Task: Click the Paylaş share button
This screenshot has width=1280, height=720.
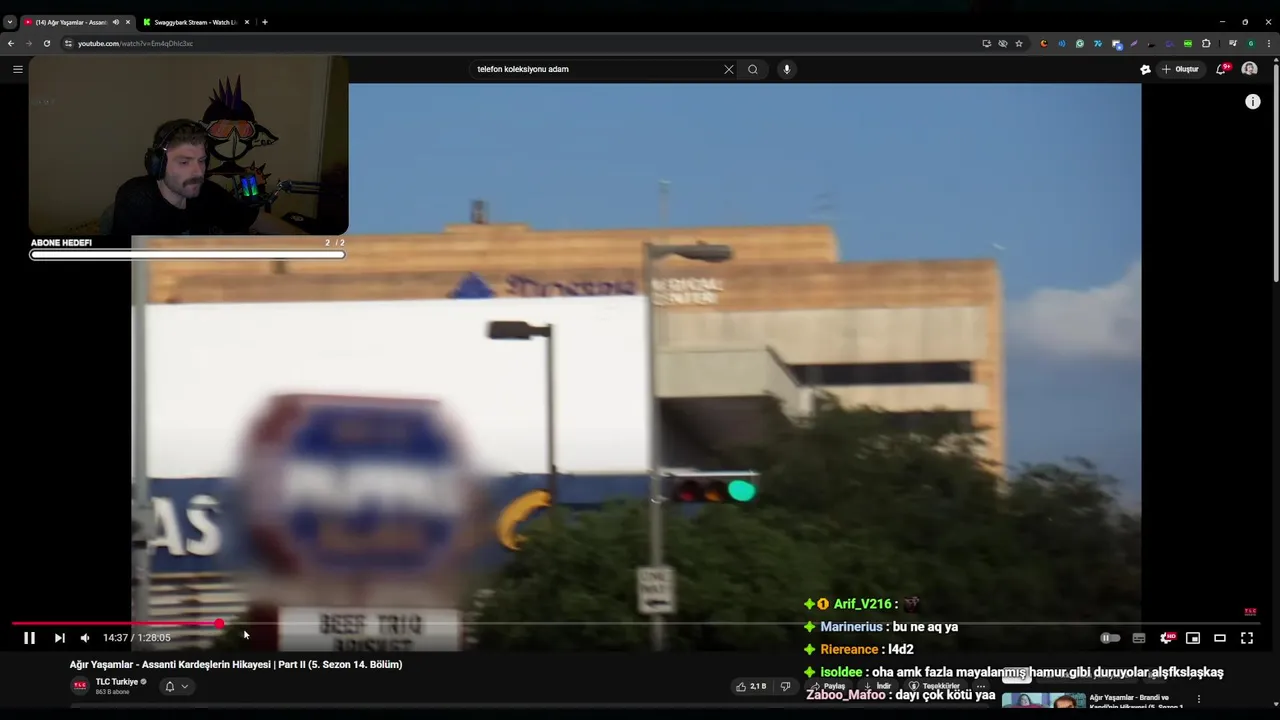Action: 829,686
